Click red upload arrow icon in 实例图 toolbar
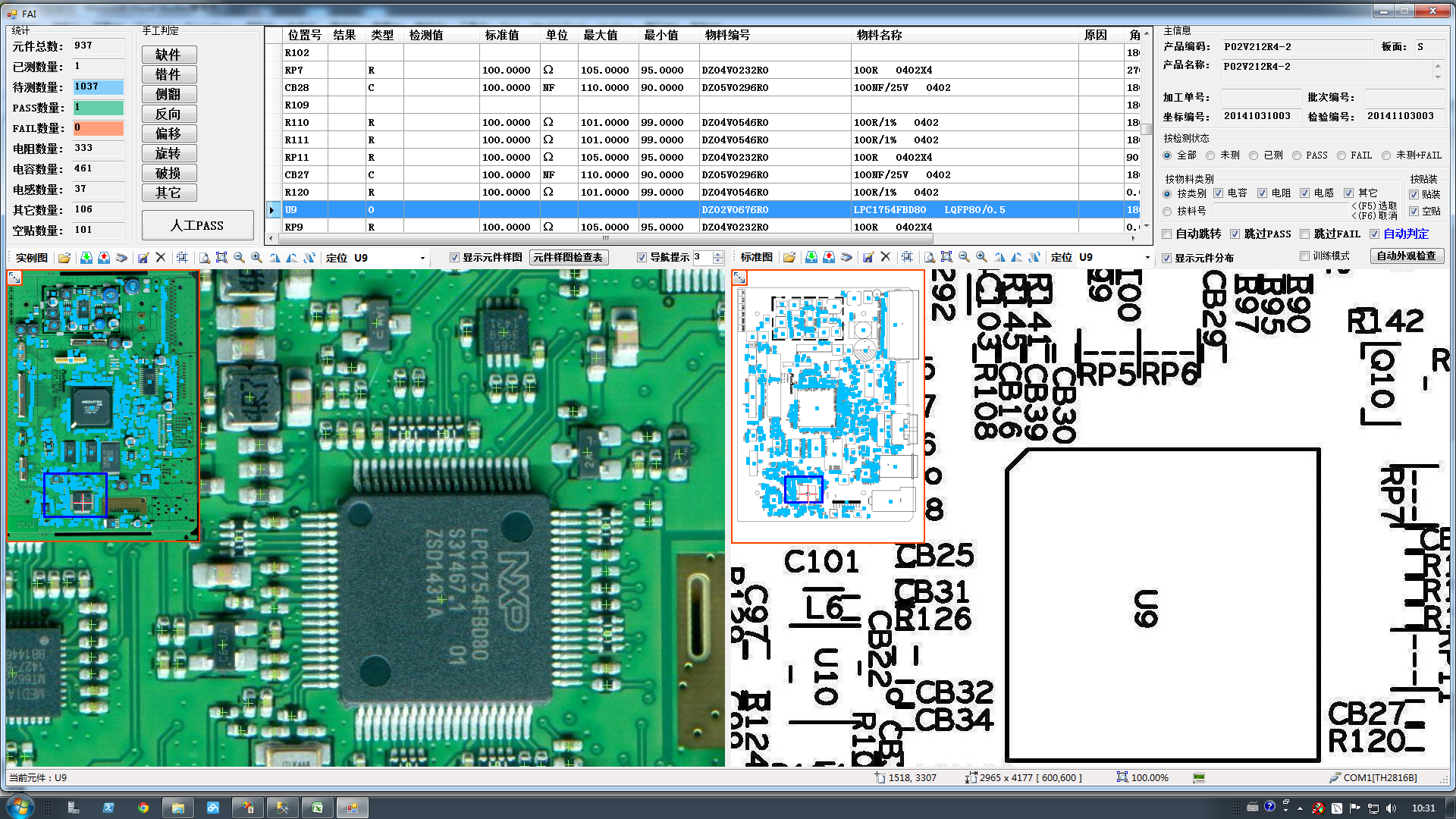1456x819 pixels. 104,258
